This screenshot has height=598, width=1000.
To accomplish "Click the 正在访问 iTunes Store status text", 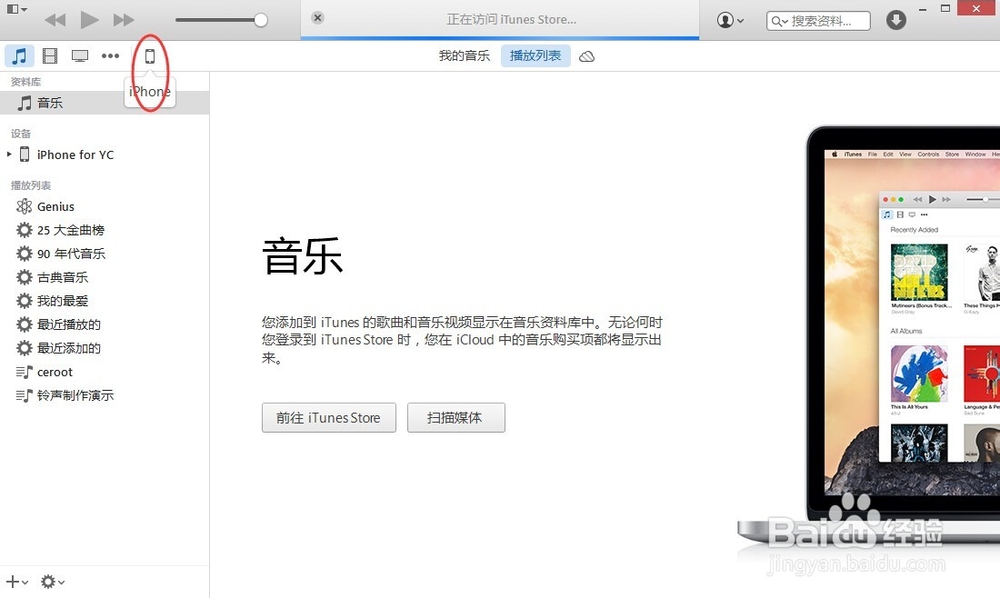I will 511,20.
